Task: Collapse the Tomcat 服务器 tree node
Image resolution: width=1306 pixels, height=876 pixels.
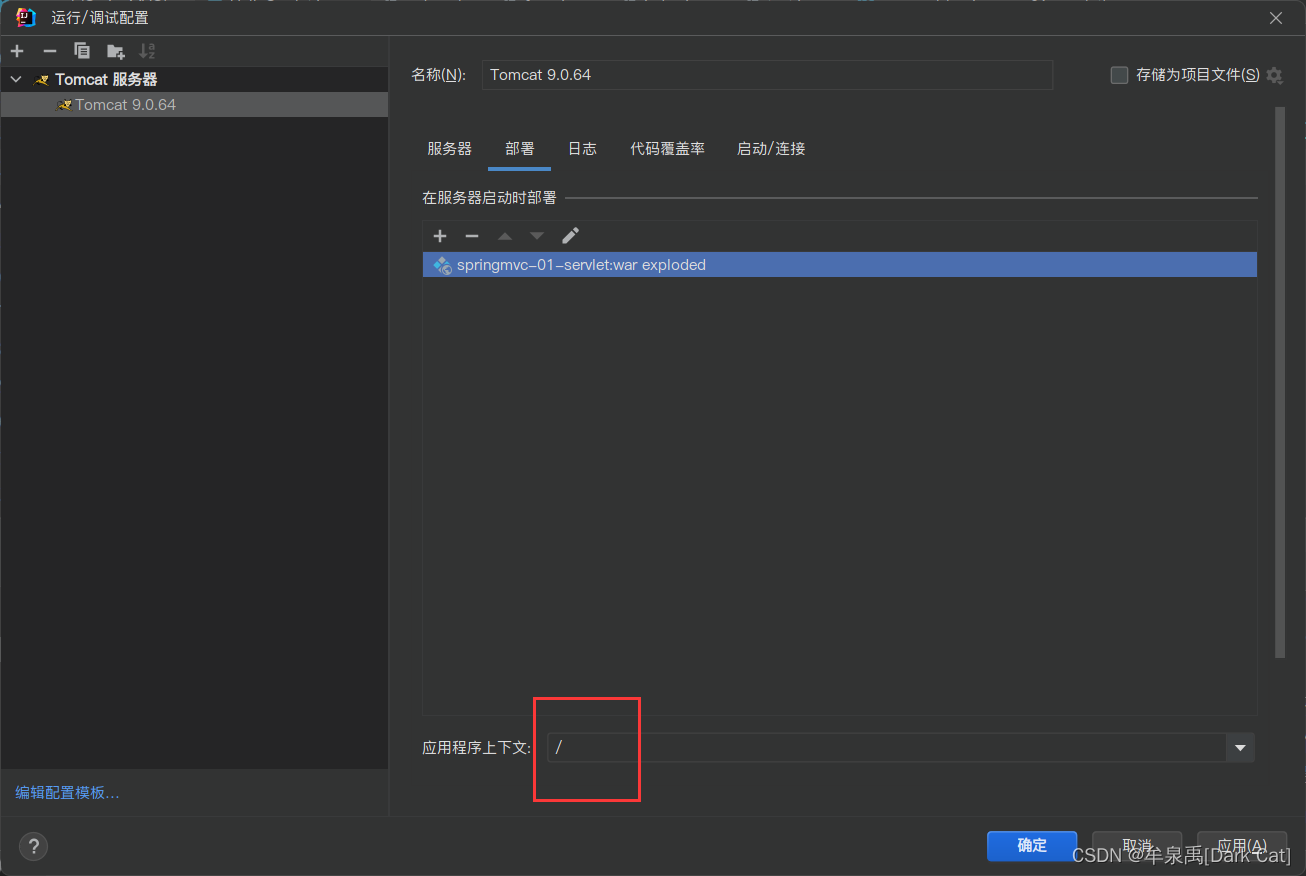Action: pyautogui.click(x=15, y=79)
